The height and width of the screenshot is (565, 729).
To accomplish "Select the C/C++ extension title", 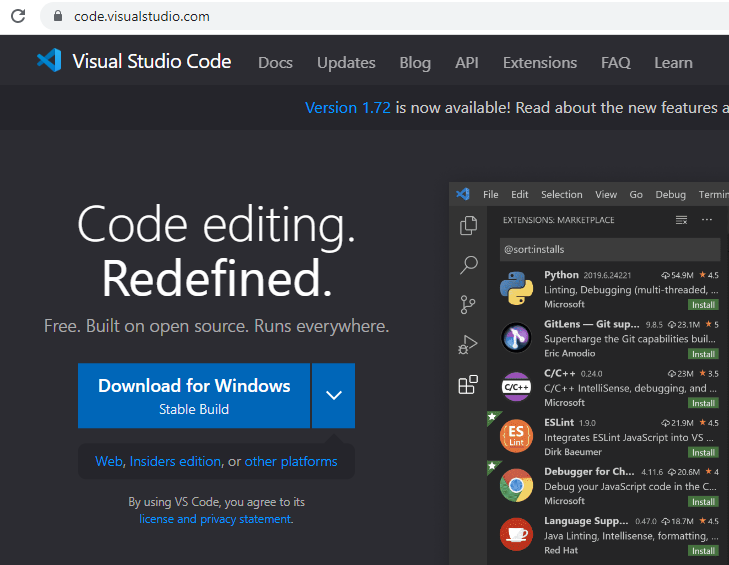I will coord(560,373).
